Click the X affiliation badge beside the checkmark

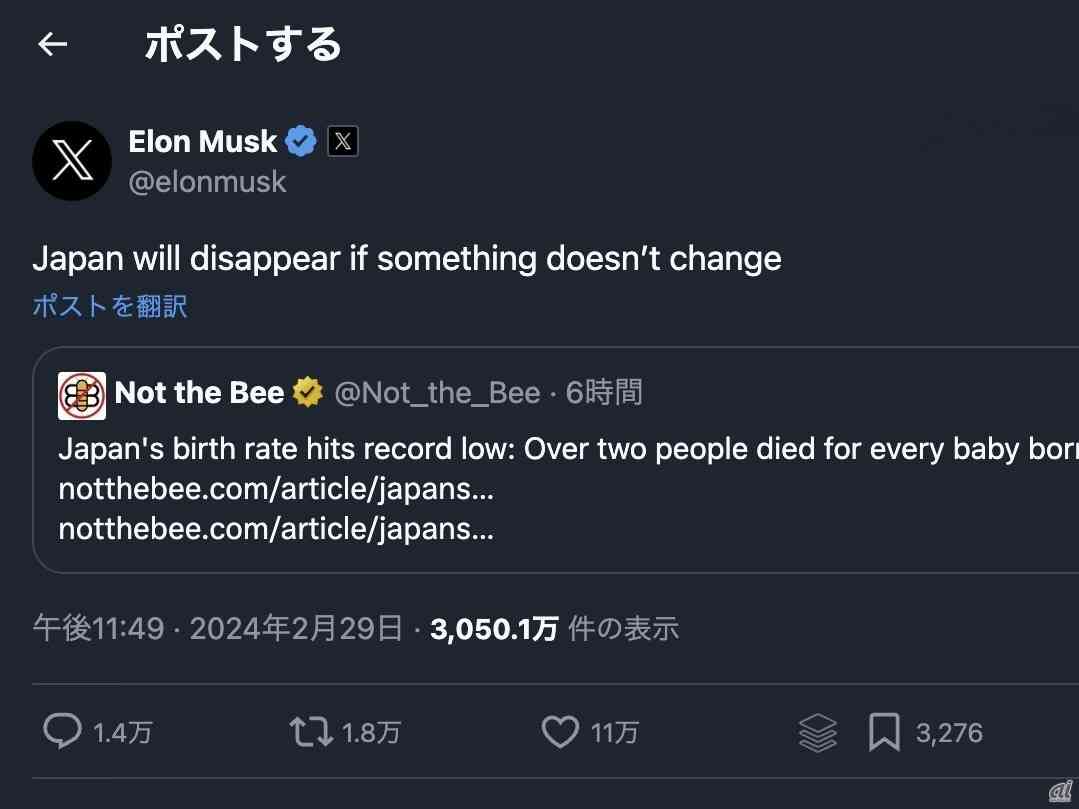[x=342, y=140]
